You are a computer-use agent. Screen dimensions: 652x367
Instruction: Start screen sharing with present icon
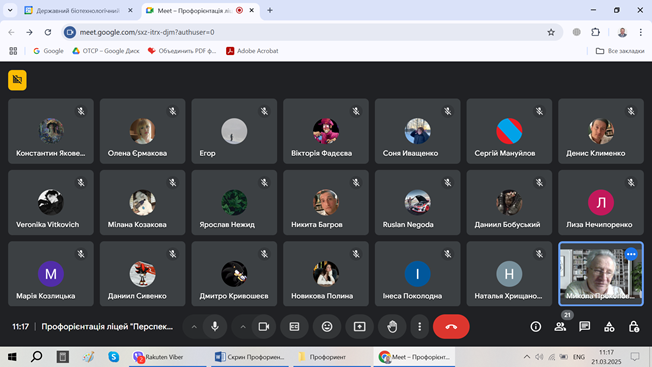tap(359, 327)
